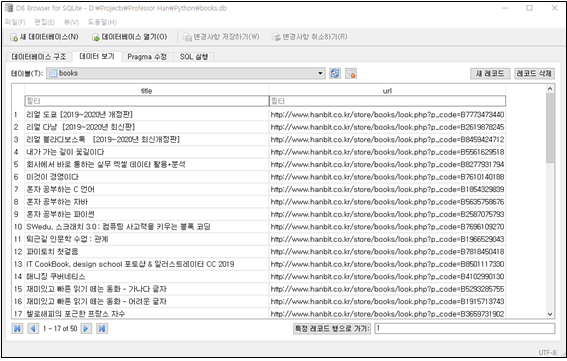Select the title cell starting 'IT CookBook, design school'
The image size is (567, 361).
click(x=146, y=264)
